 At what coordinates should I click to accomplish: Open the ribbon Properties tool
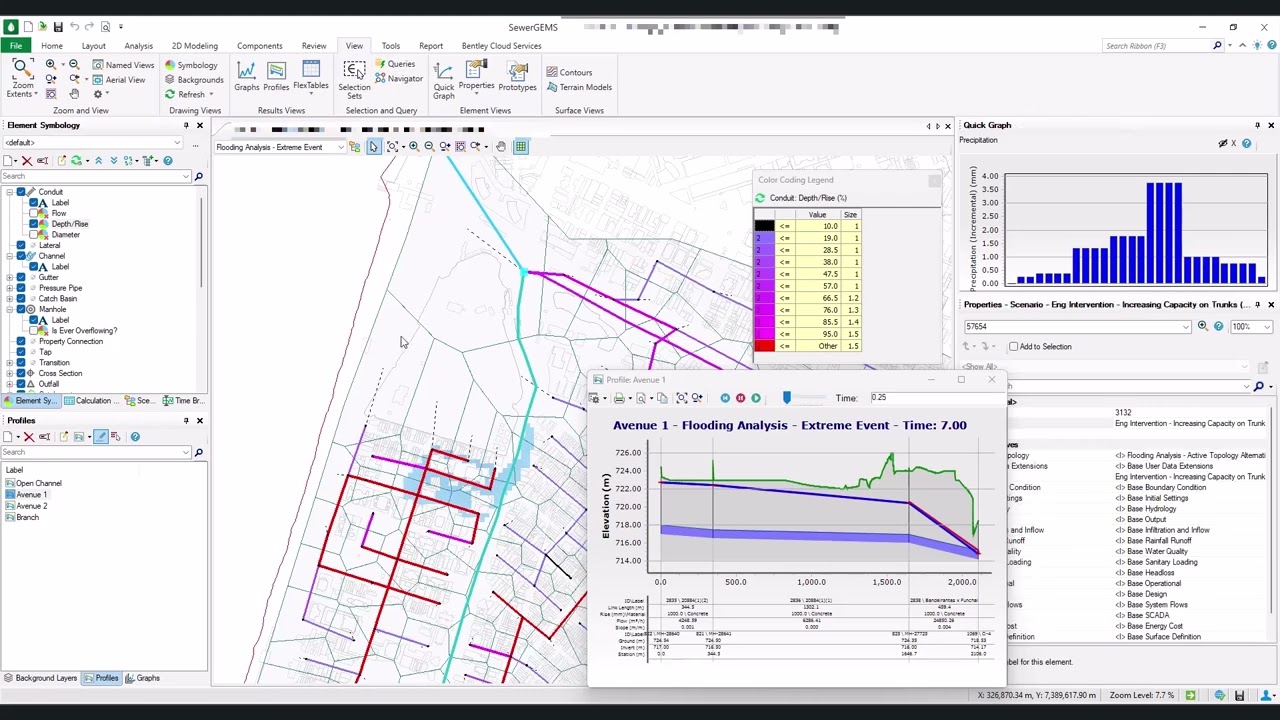tap(476, 77)
